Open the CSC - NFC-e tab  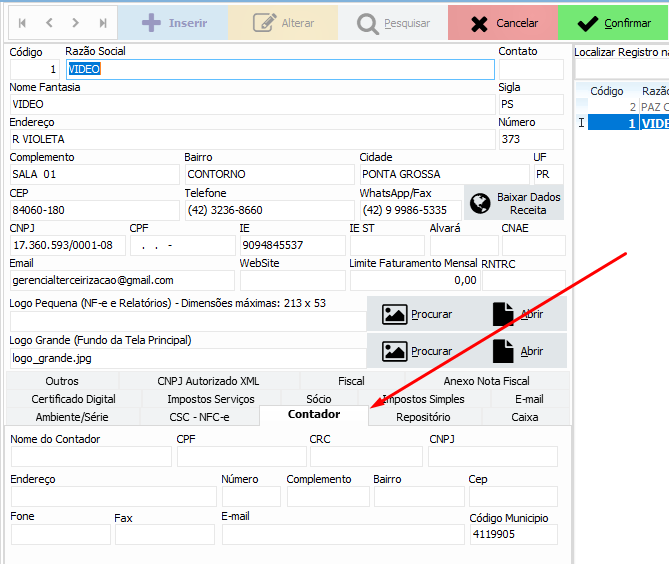coord(198,417)
